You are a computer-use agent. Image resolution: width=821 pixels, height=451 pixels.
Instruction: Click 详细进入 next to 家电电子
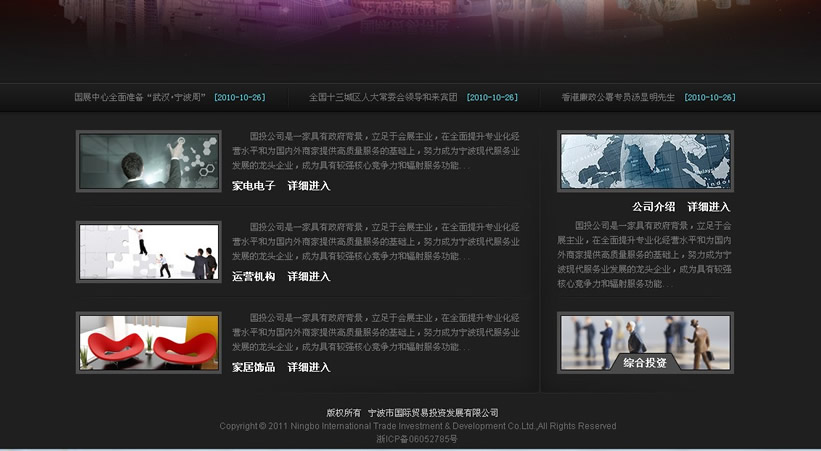click(308, 186)
